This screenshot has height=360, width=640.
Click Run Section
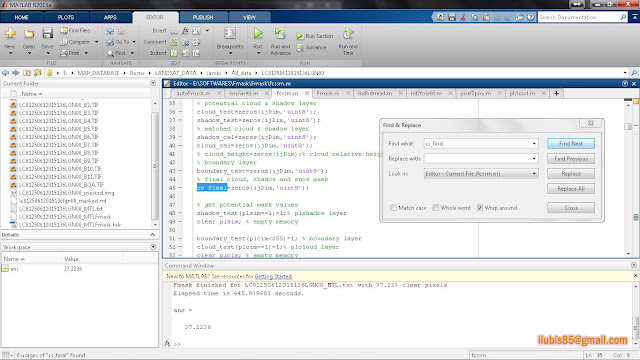pos(315,36)
